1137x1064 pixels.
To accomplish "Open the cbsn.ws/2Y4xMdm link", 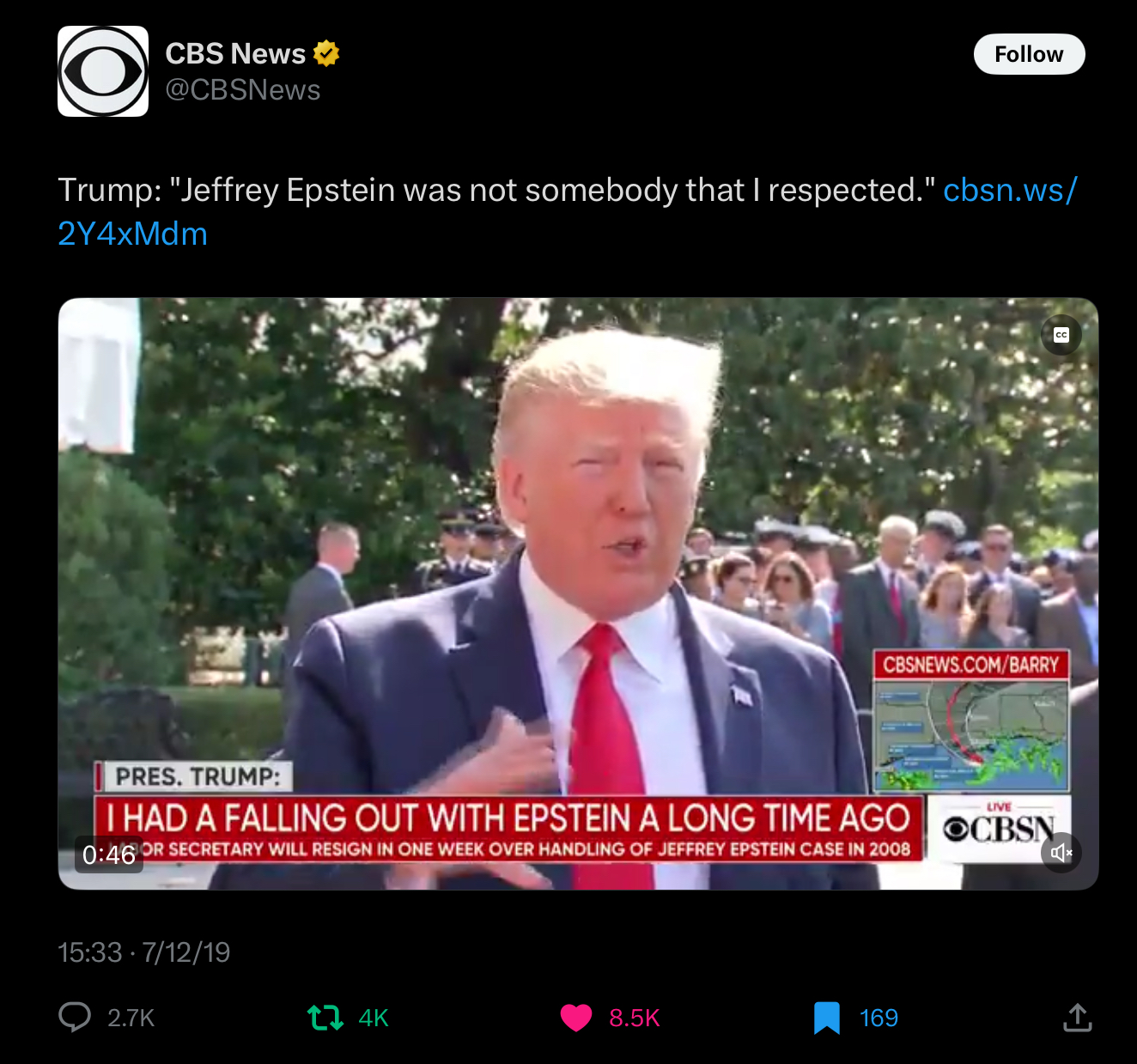I will 567,211.
